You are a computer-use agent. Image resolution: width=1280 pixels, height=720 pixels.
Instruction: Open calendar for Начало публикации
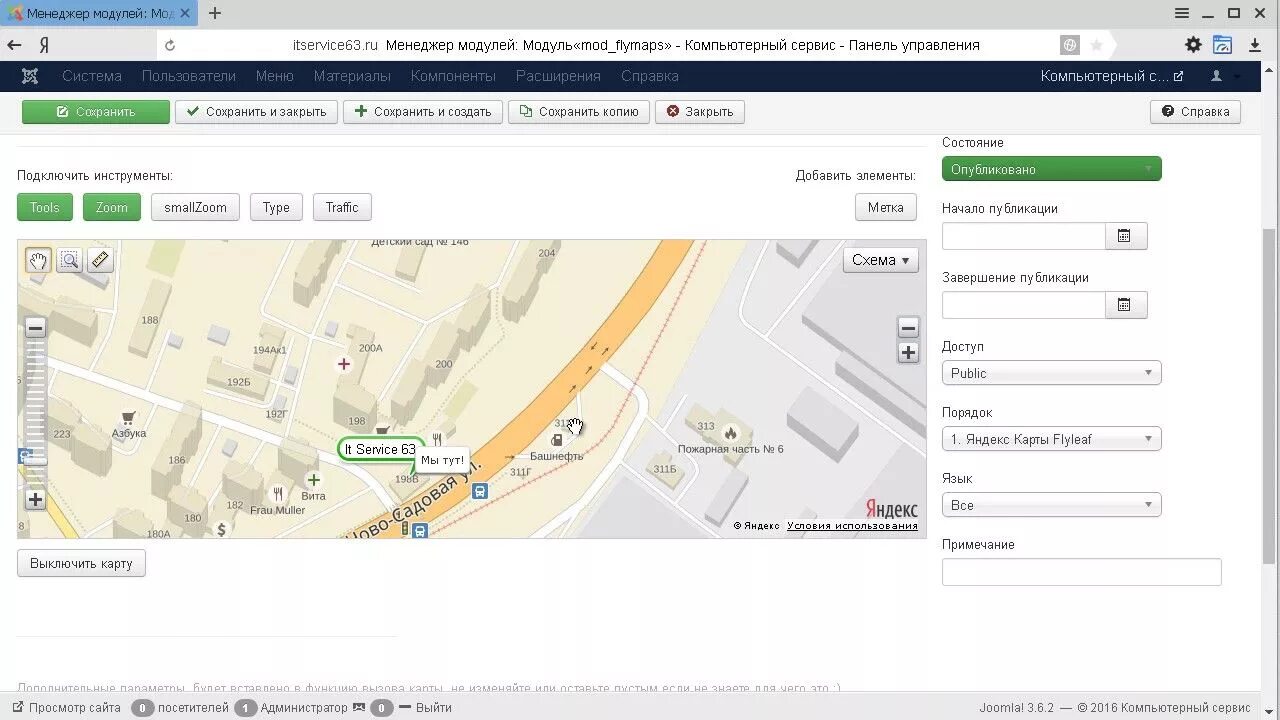coord(1125,236)
